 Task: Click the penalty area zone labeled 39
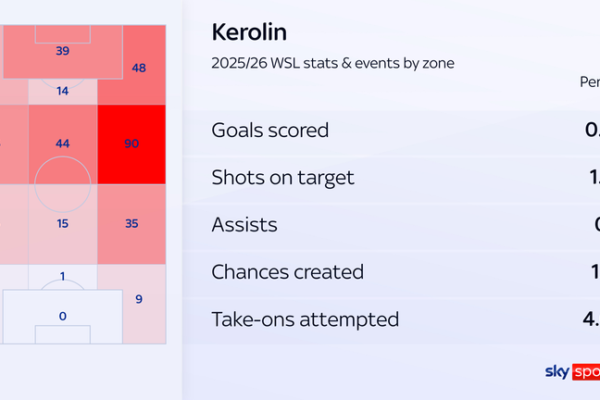click(63, 52)
